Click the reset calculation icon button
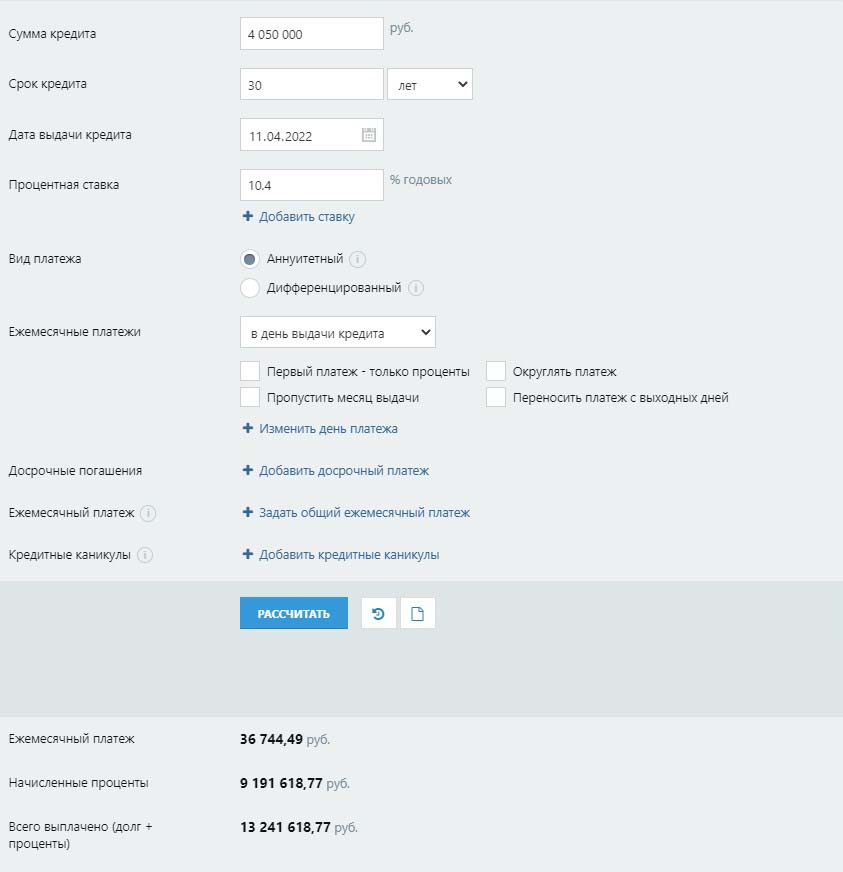This screenshot has width=843, height=872. [x=378, y=614]
